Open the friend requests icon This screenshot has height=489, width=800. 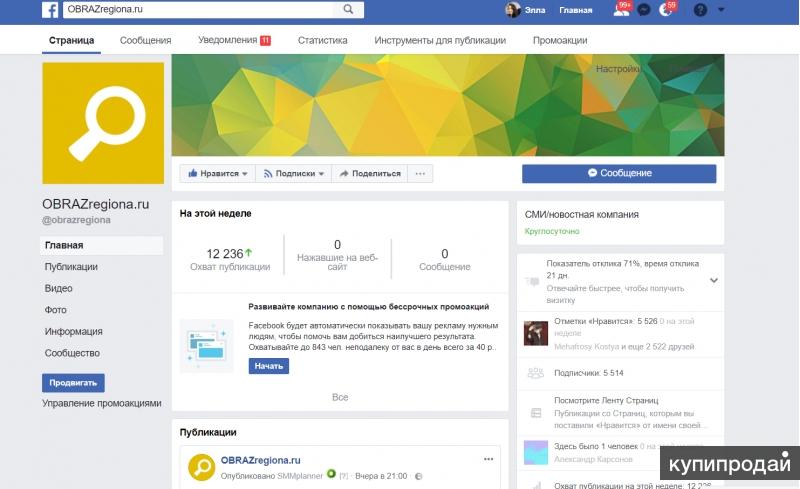pyautogui.click(x=620, y=10)
